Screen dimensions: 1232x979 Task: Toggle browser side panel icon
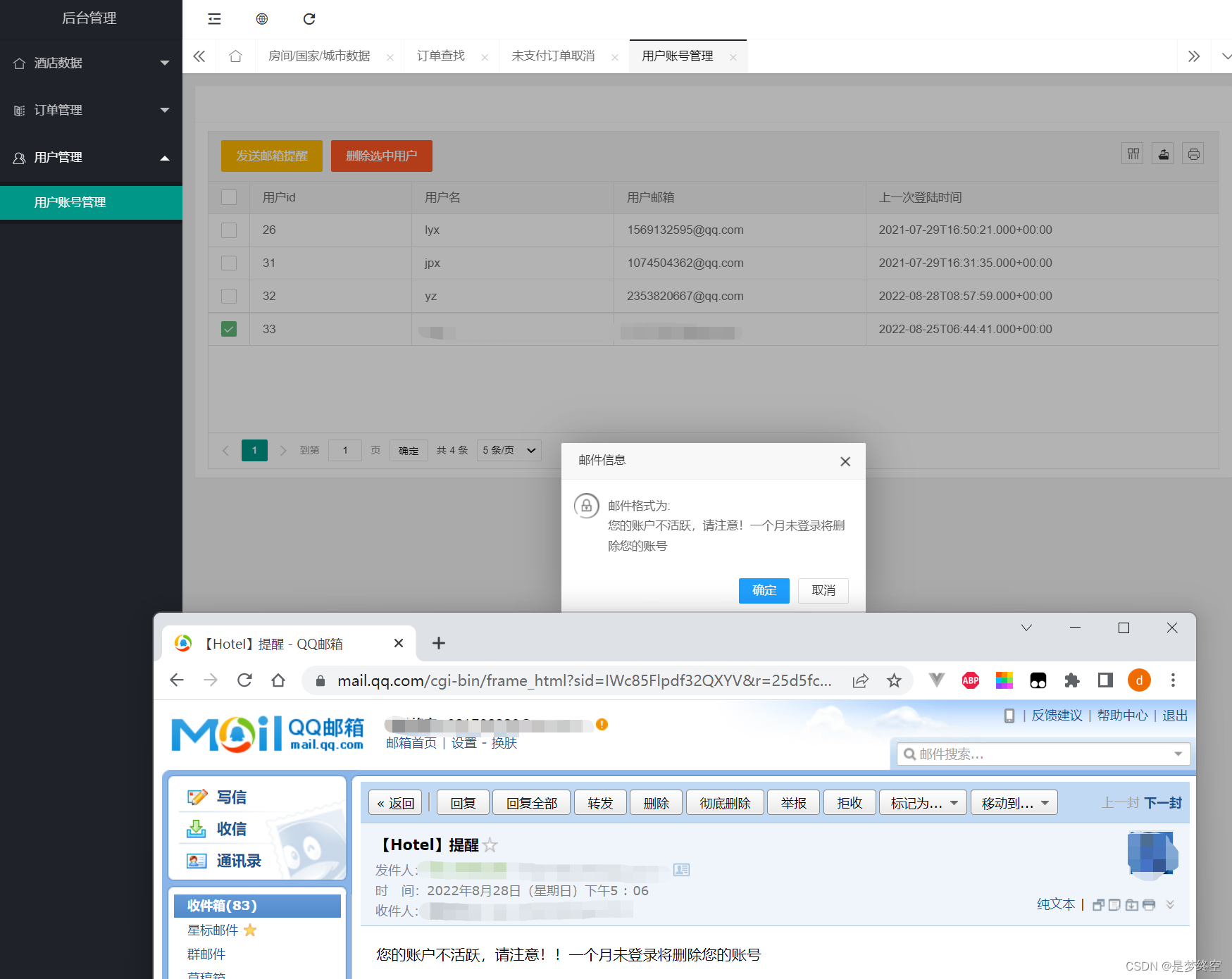[1105, 680]
